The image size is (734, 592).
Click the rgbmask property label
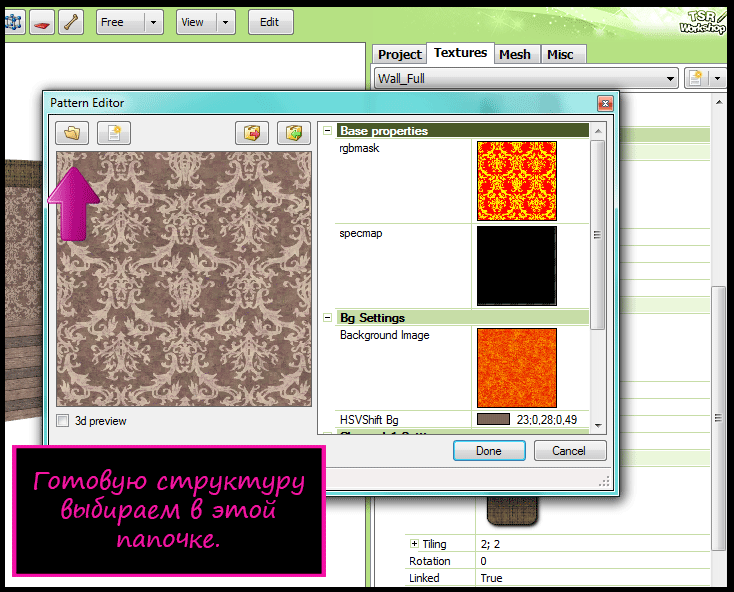coord(359,148)
